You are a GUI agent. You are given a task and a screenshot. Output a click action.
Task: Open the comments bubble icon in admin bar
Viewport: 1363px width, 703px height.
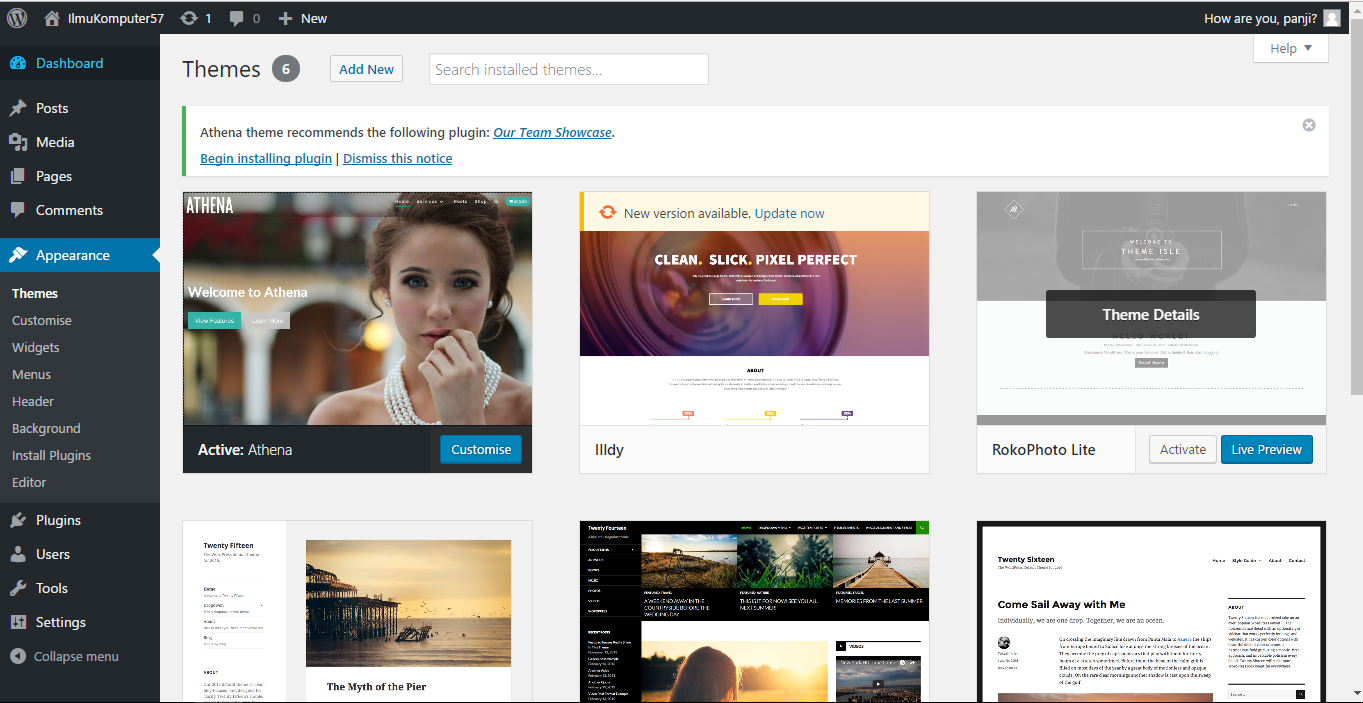click(x=236, y=18)
